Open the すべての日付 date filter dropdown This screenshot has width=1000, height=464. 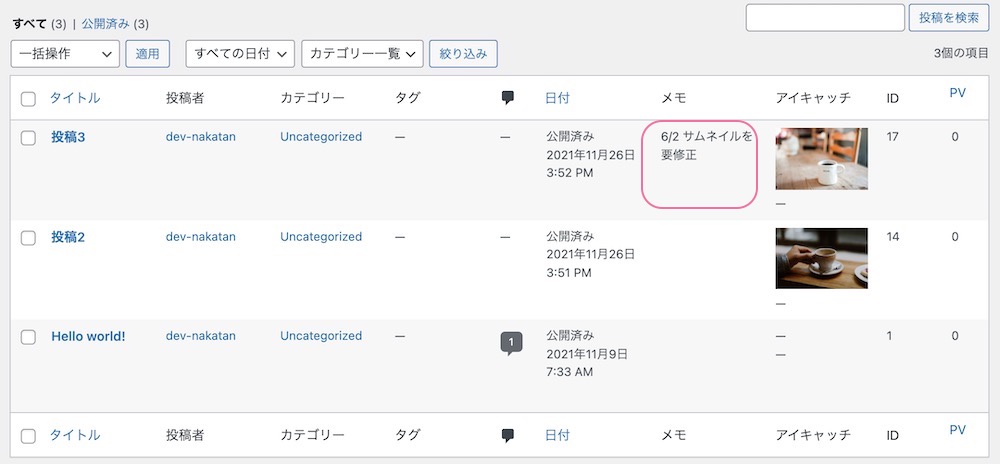(240, 54)
